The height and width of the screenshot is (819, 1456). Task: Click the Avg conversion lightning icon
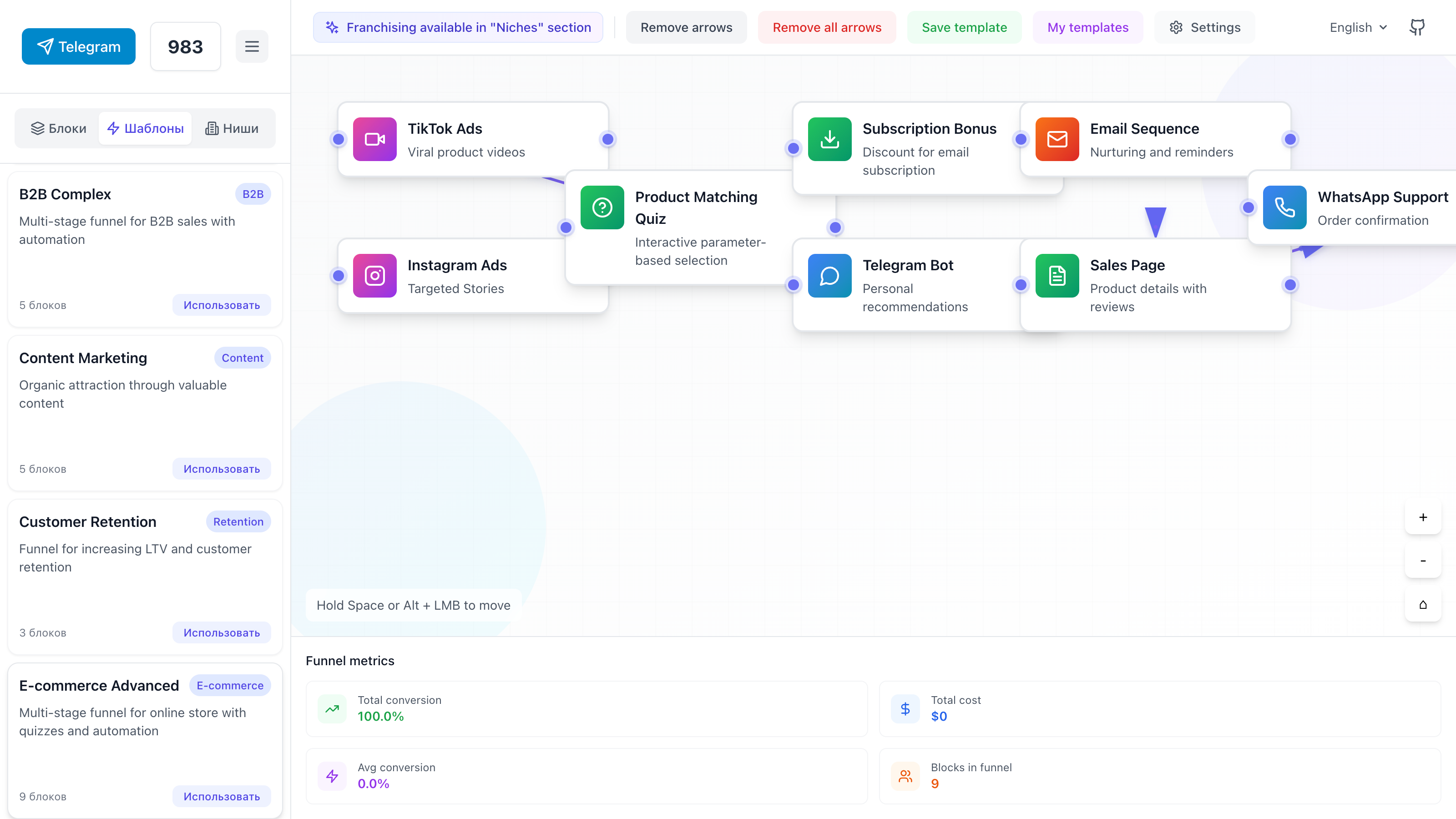click(x=332, y=776)
